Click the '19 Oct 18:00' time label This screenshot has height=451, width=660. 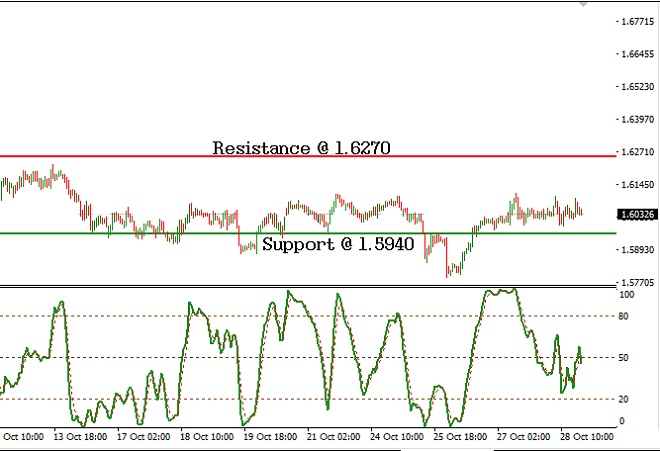click(270, 437)
